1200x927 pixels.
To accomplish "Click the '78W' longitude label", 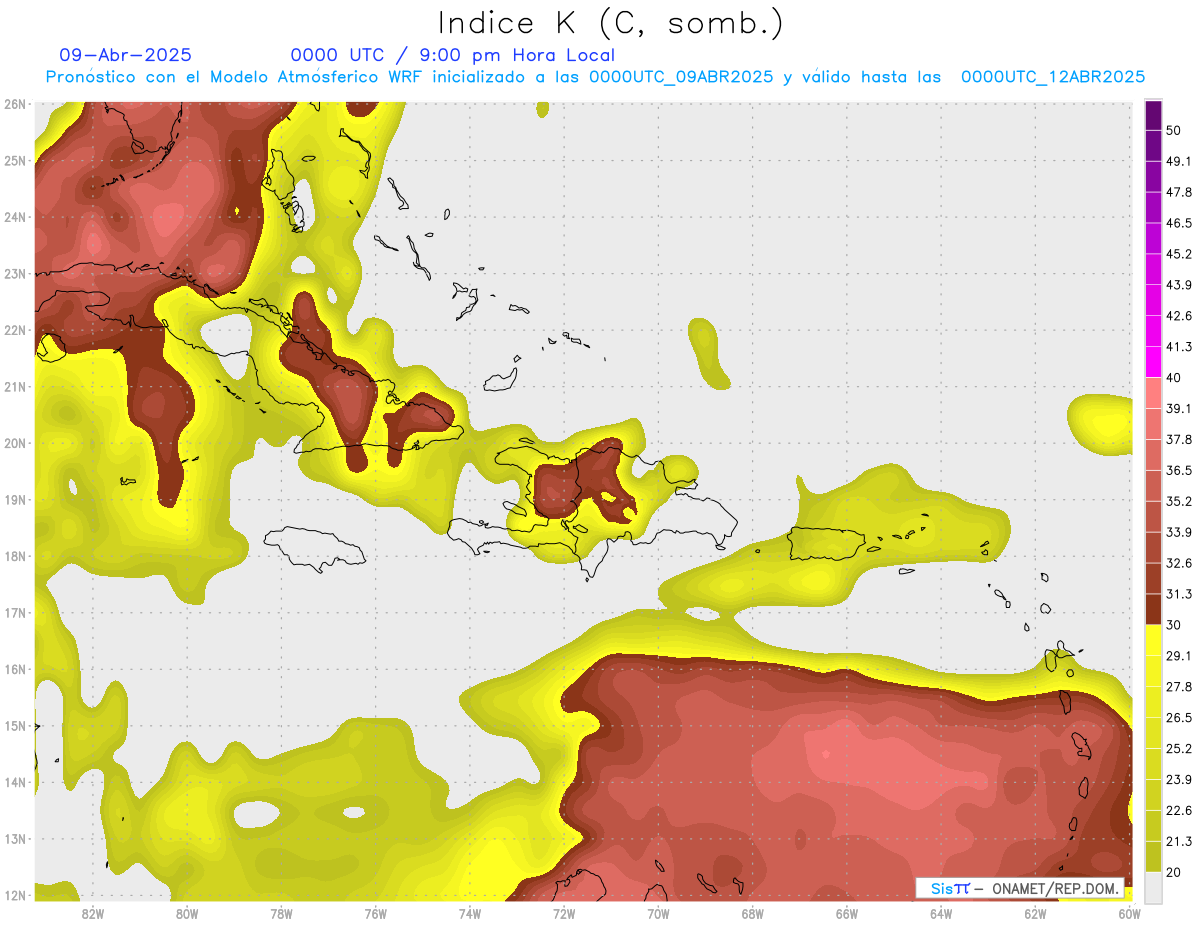I will click(281, 913).
